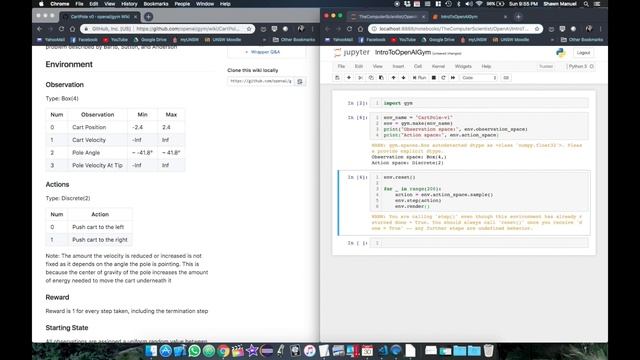Open the Bookmarks menu in menu bar
The image size is (640, 360).
tap(156, 4)
